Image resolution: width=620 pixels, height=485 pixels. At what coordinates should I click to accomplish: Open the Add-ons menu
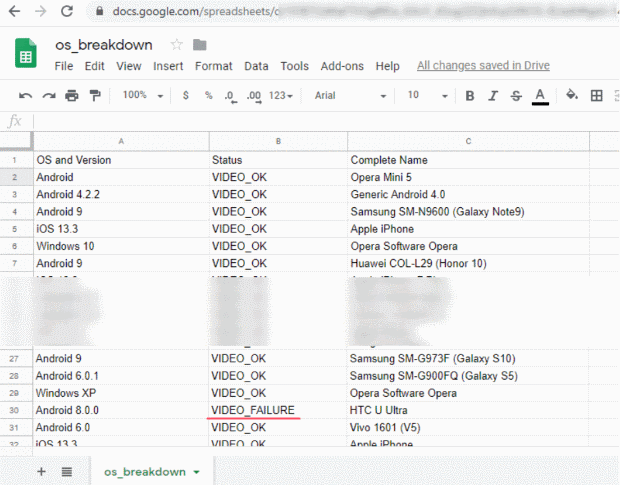[342, 66]
